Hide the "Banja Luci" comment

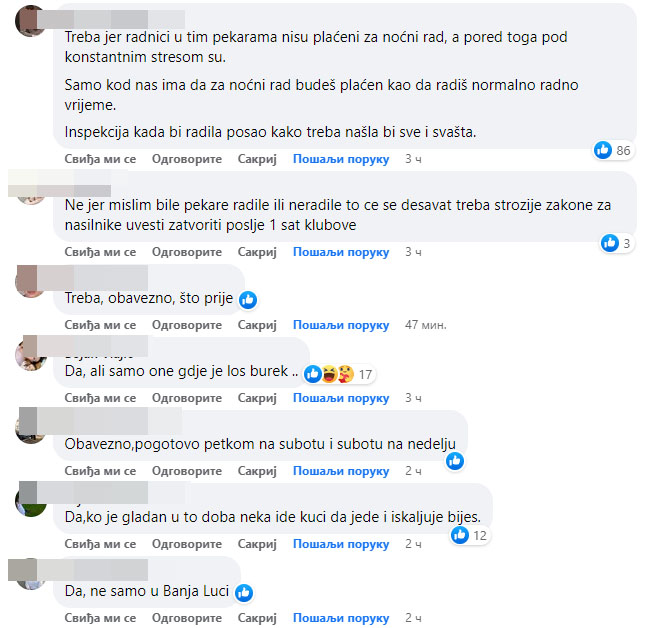click(257, 618)
